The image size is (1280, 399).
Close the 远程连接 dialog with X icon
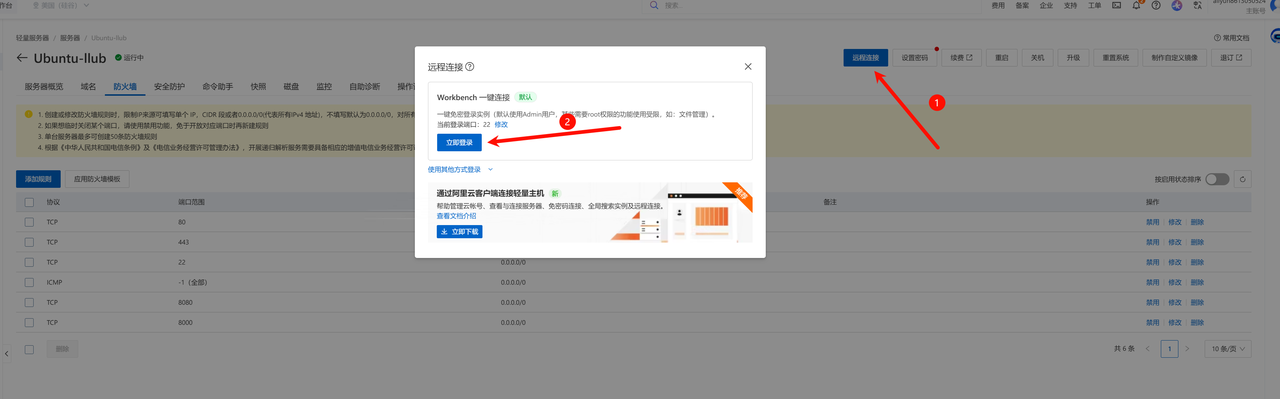click(748, 67)
